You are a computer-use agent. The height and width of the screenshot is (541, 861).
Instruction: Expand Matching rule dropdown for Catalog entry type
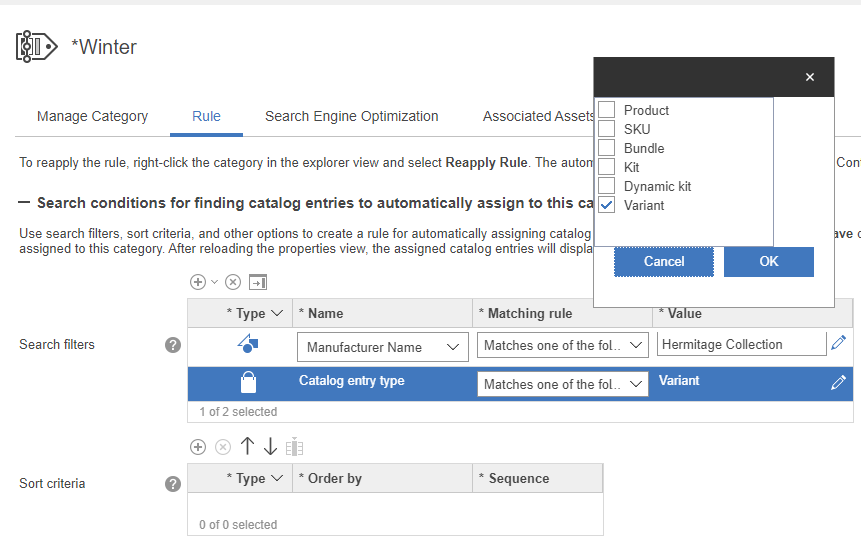(x=562, y=384)
